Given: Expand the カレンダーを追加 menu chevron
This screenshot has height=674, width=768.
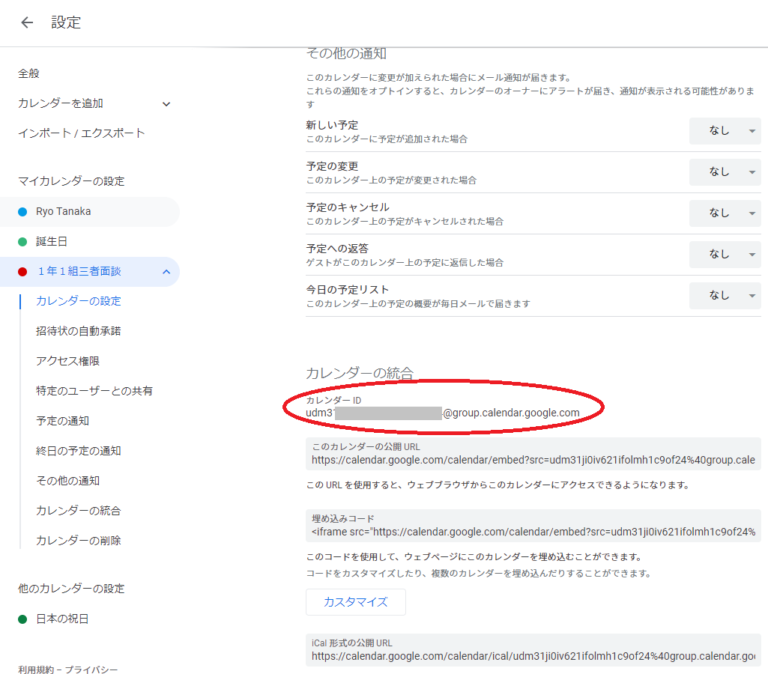Looking at the screenshot, I should tap(166, 103).
